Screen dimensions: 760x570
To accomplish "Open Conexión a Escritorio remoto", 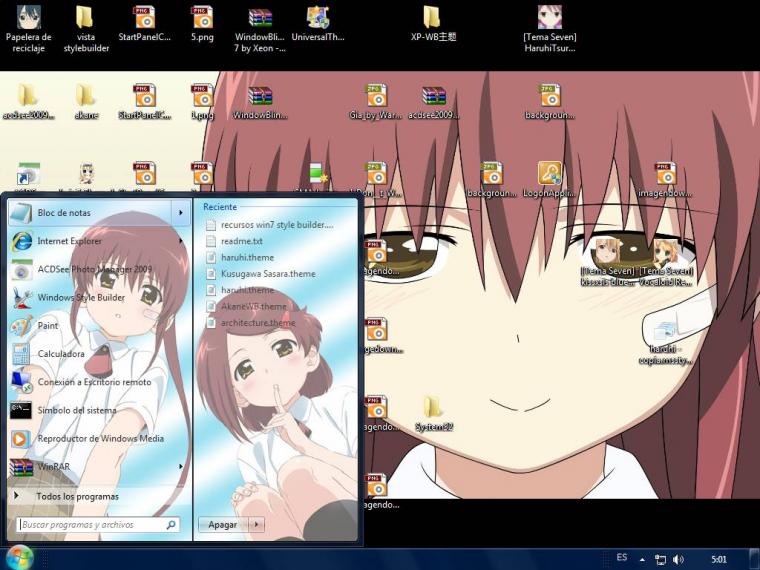I will 99,381.
